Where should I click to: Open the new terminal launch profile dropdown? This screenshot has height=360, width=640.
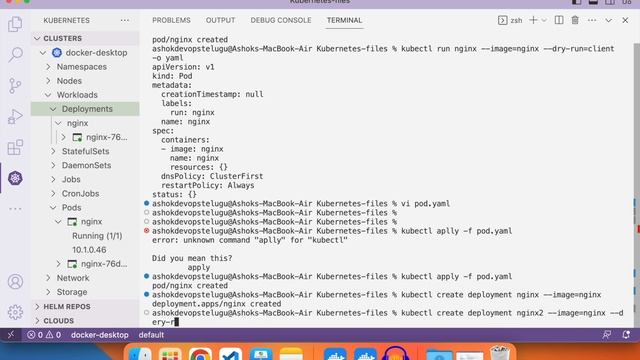pos(544,20)
